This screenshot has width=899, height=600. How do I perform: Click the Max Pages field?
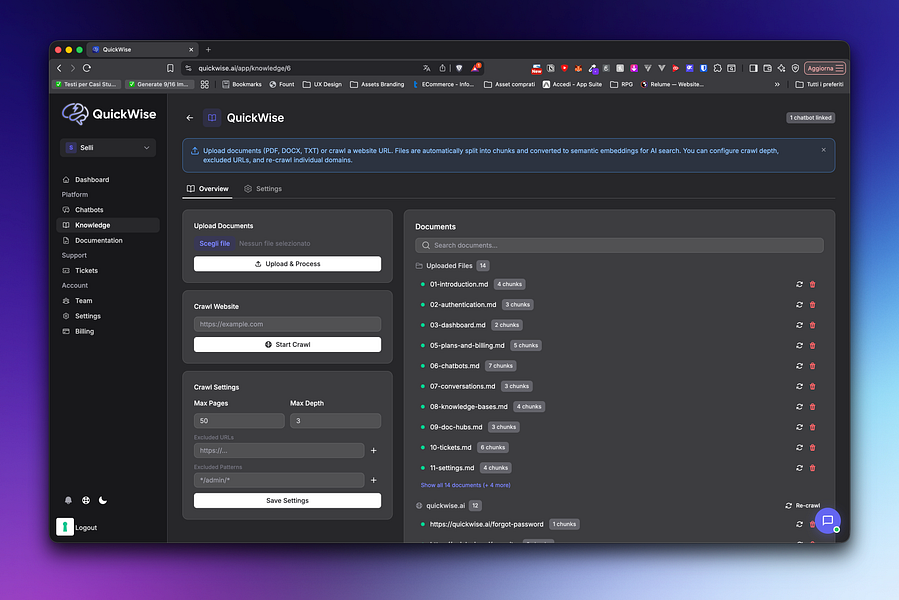(x=239, y=421)
